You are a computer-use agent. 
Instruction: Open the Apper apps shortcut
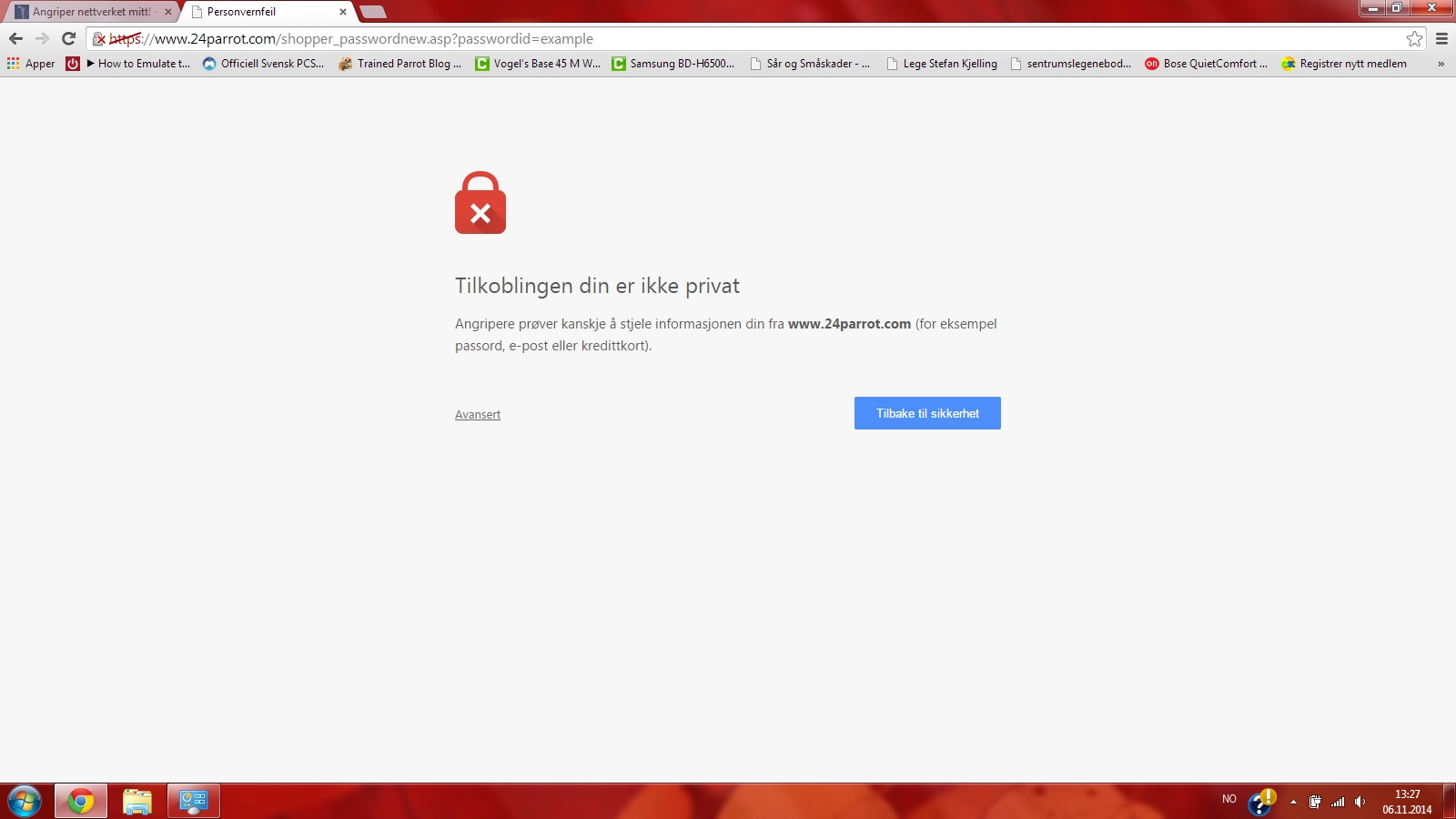pos(31,64)
